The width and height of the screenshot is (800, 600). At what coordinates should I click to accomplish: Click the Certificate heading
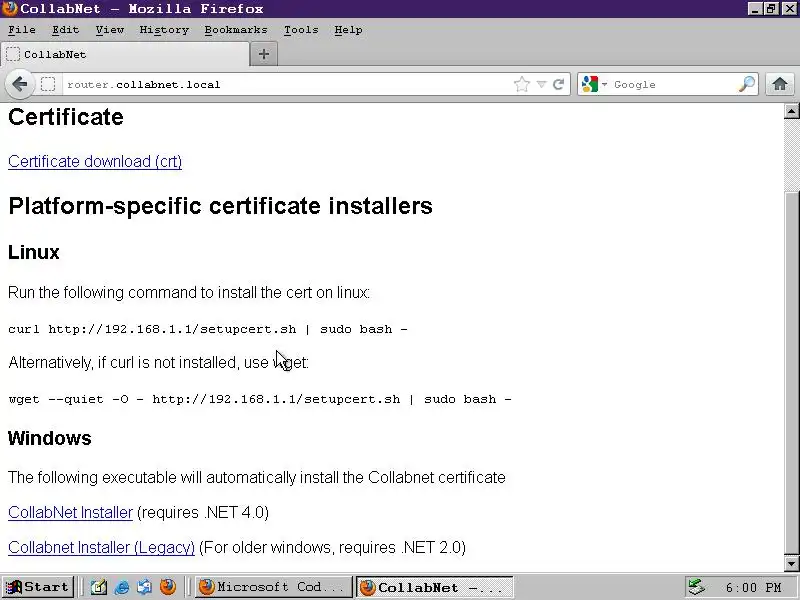(x=66, y=117)
